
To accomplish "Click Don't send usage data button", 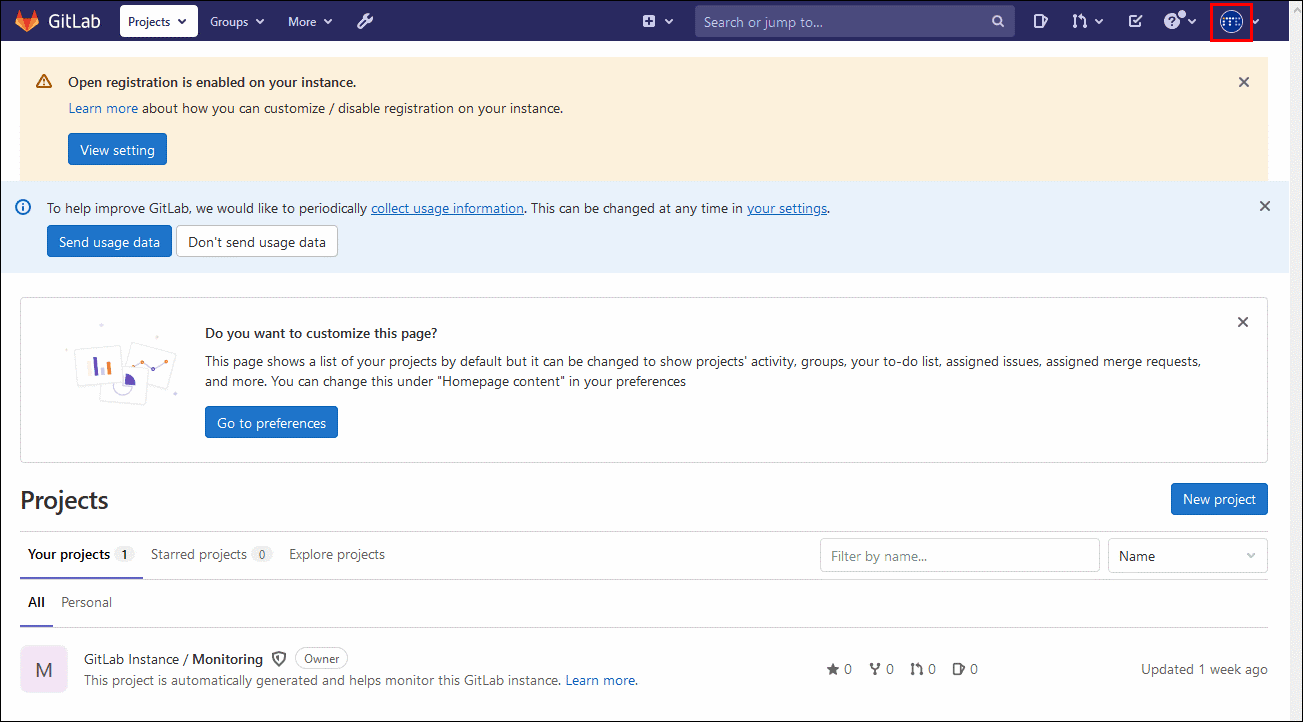I will tap(257, 242).
